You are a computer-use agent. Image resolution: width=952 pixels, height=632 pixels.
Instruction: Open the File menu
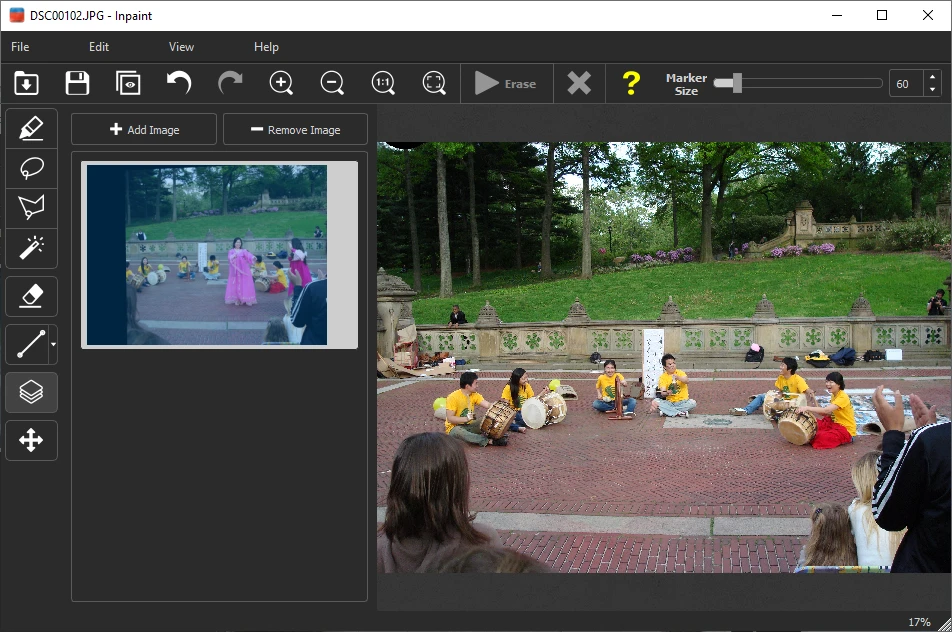click(x=20, y=47)
